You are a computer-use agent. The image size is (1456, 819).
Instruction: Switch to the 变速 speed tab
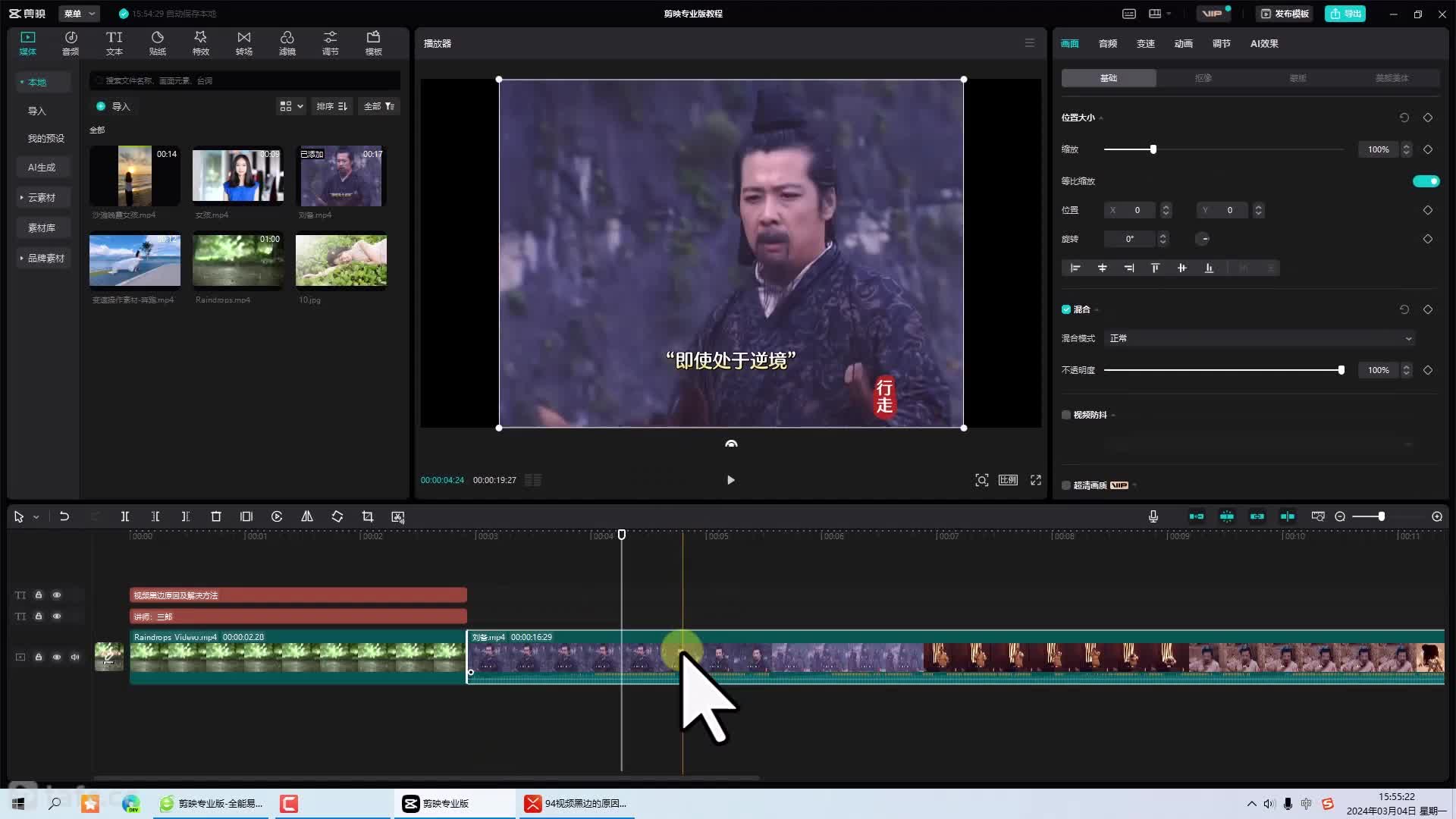click(x=1145, y=43)
